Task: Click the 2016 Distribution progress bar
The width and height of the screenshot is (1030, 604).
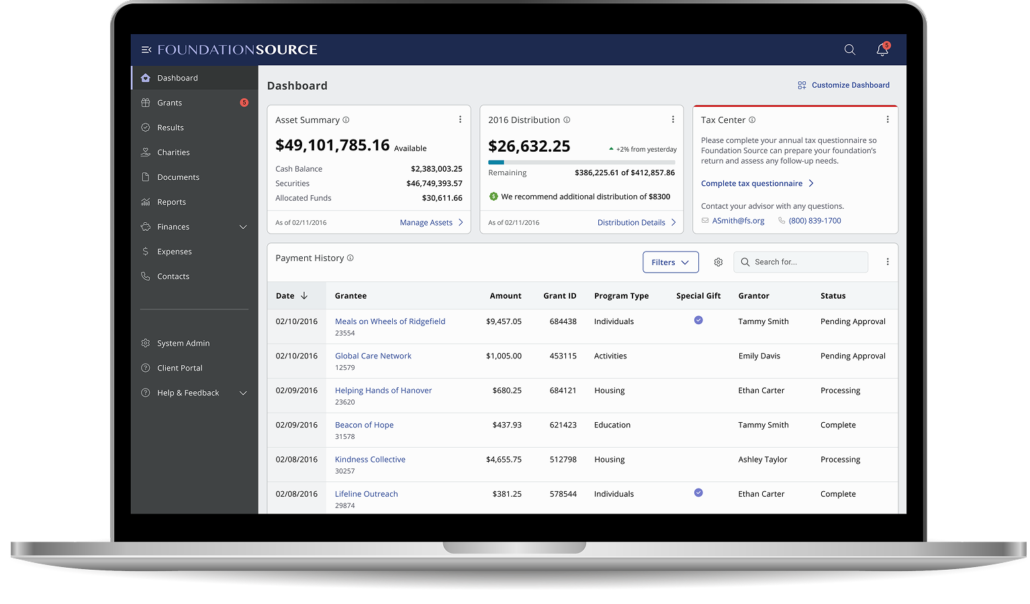Action: click(581, 162)
